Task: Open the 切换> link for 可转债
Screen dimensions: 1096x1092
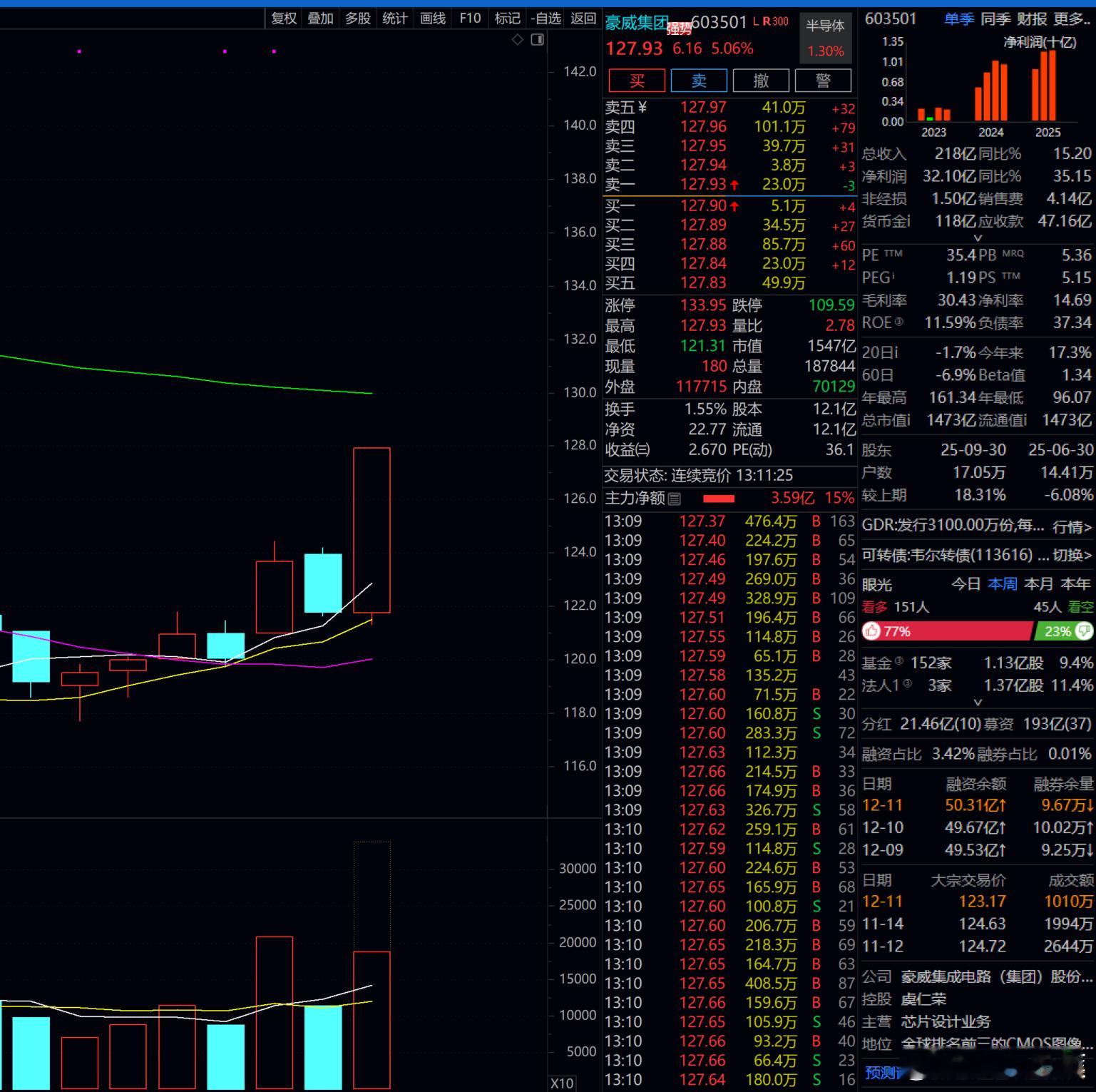Action: click(1072, 555)
